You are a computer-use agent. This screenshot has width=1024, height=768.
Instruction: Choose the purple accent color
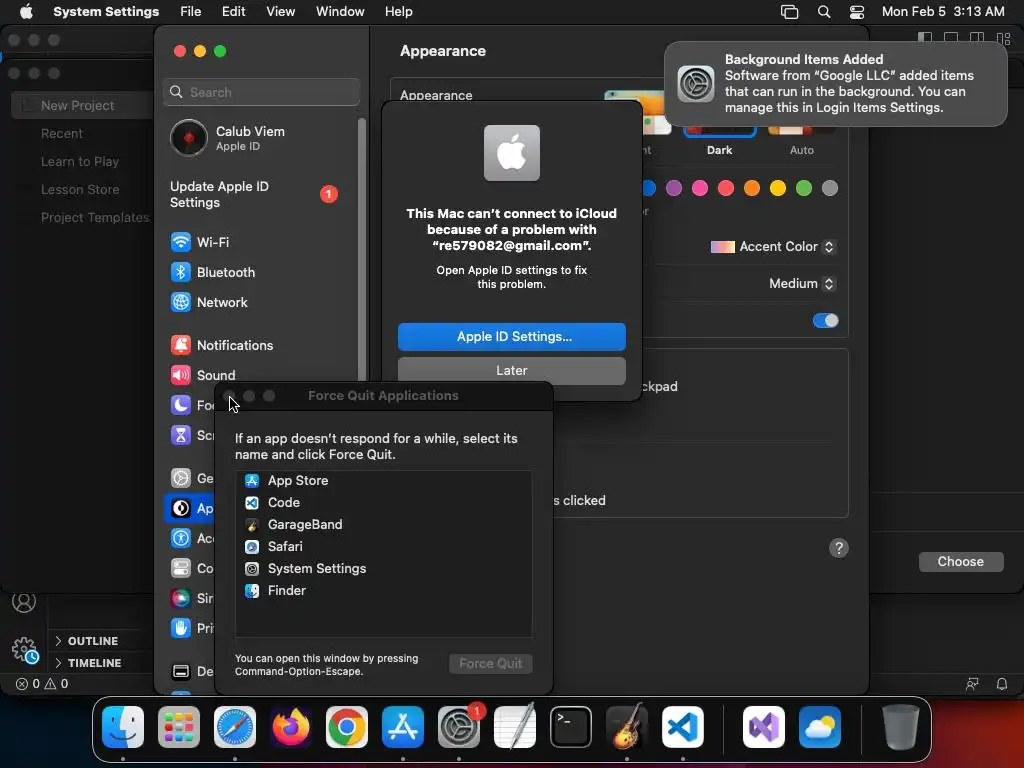pyautogui.click(x=674, y=189)
